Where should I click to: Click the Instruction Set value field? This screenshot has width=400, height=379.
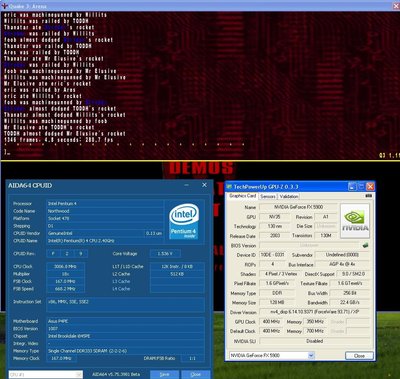point(125,305)
